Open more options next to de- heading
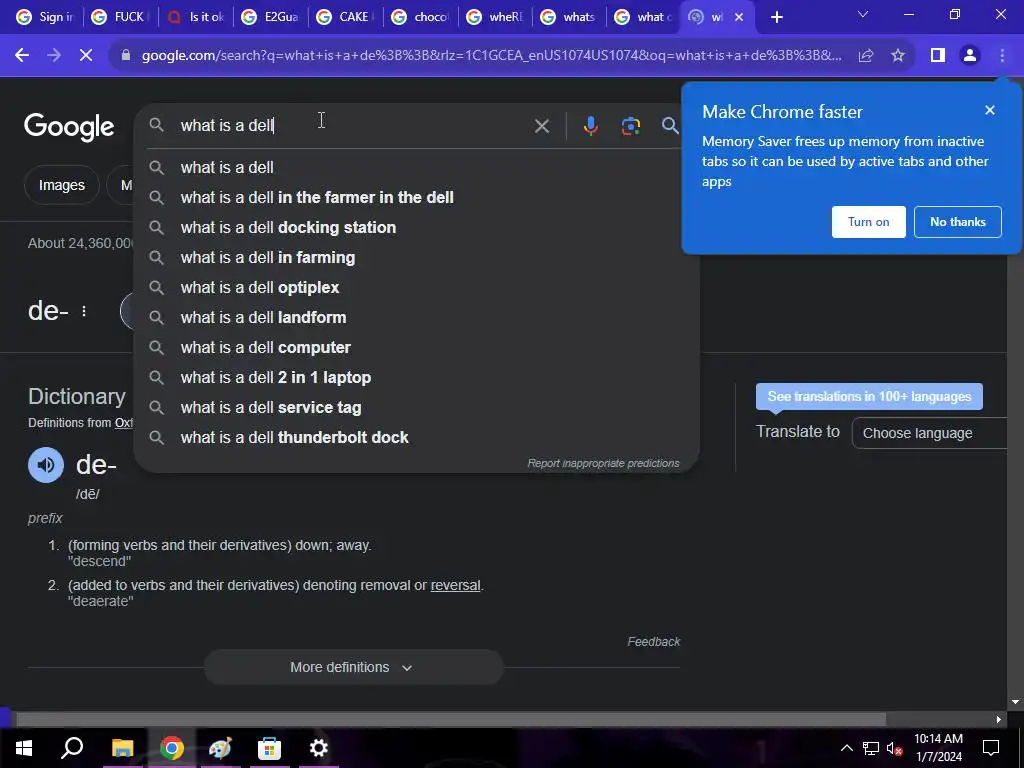The height and width of the screenshot is (768, 1024). [84, 312]
